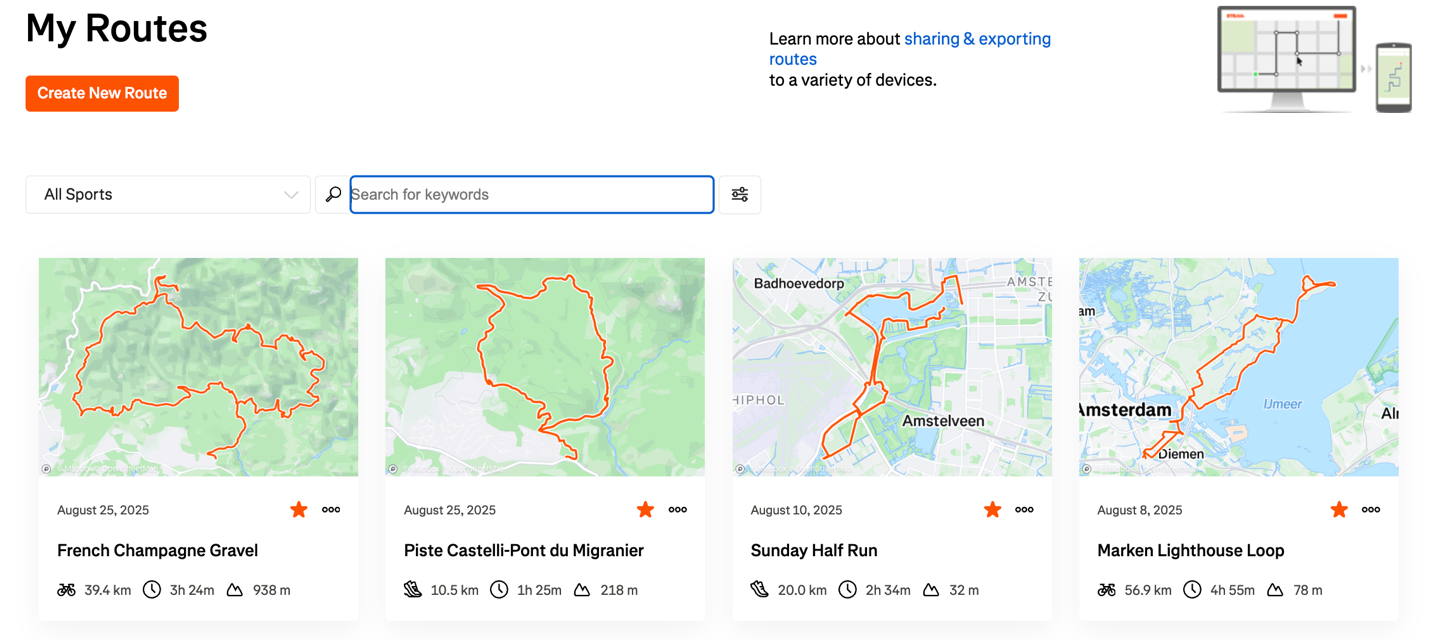Open the Sunday Half Run more options menu
Screen dimensions: 1440x640
(x=1024, y=510)
